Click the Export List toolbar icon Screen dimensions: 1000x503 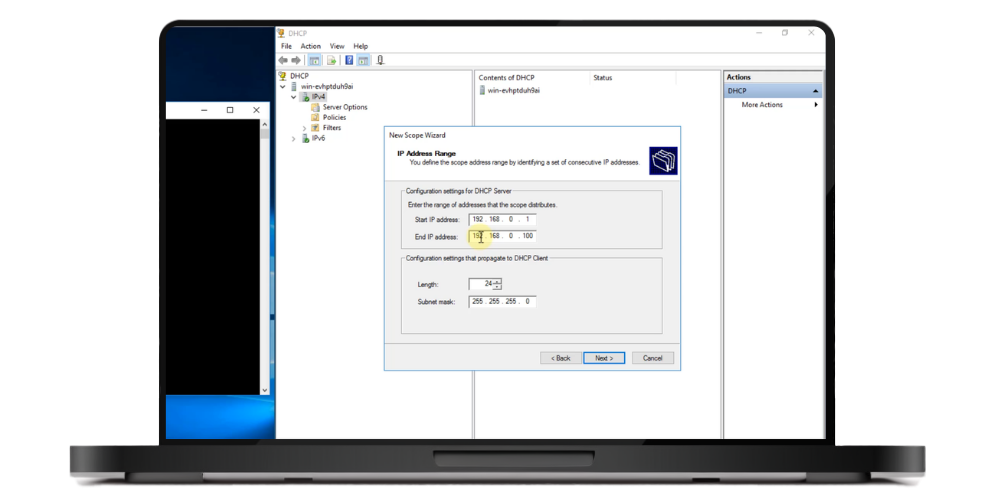coord(330,60)
